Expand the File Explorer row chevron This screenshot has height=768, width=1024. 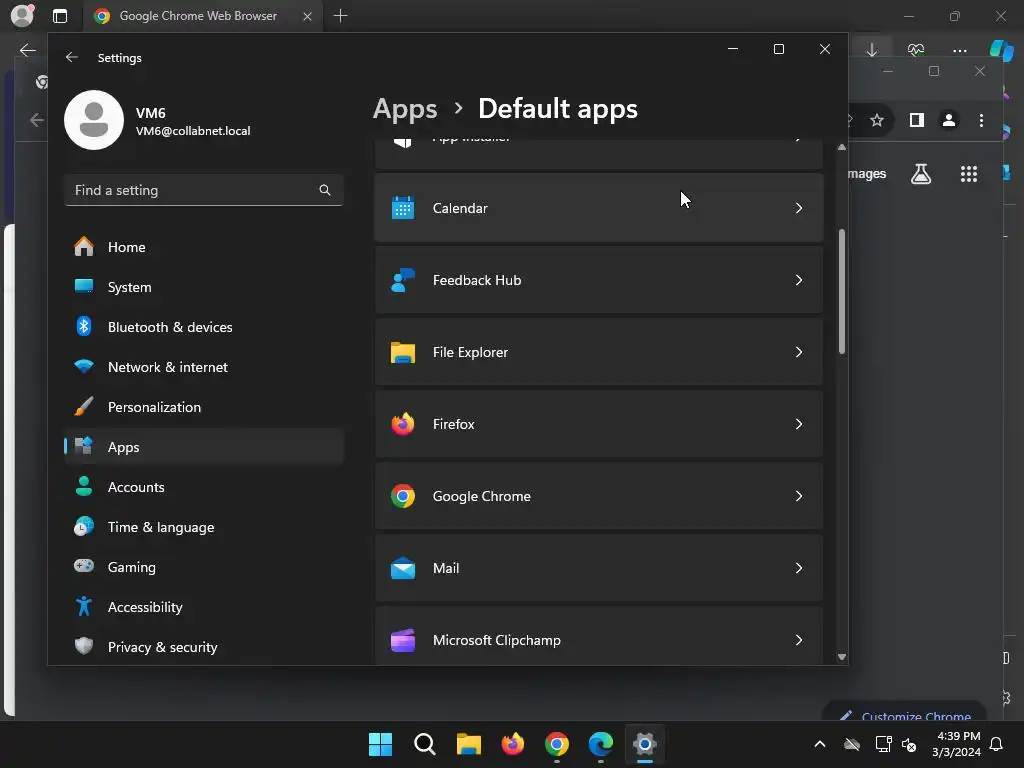pyautogui.click(x=799, y=352)
